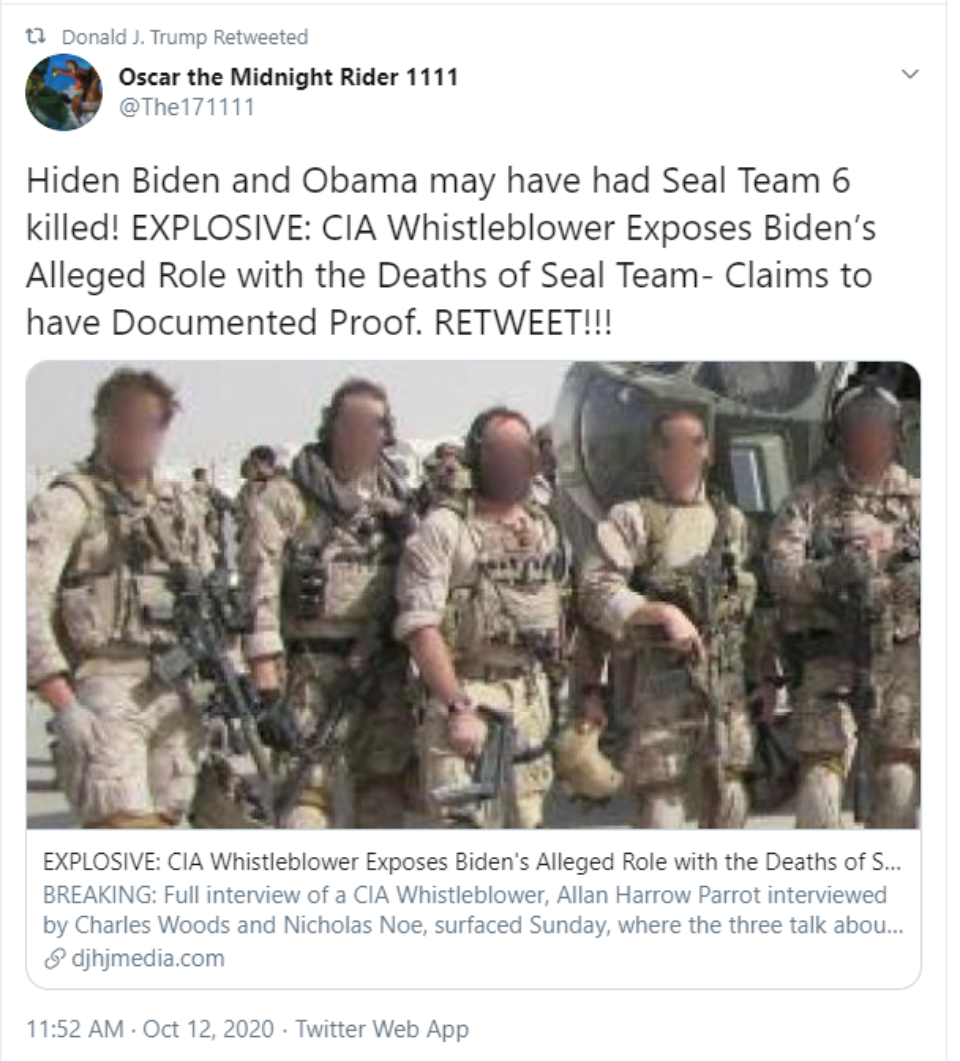Click the tweet line "have Documented Proof."
960x1061 pixels.
pyautogui.click(x=225, y=323)
